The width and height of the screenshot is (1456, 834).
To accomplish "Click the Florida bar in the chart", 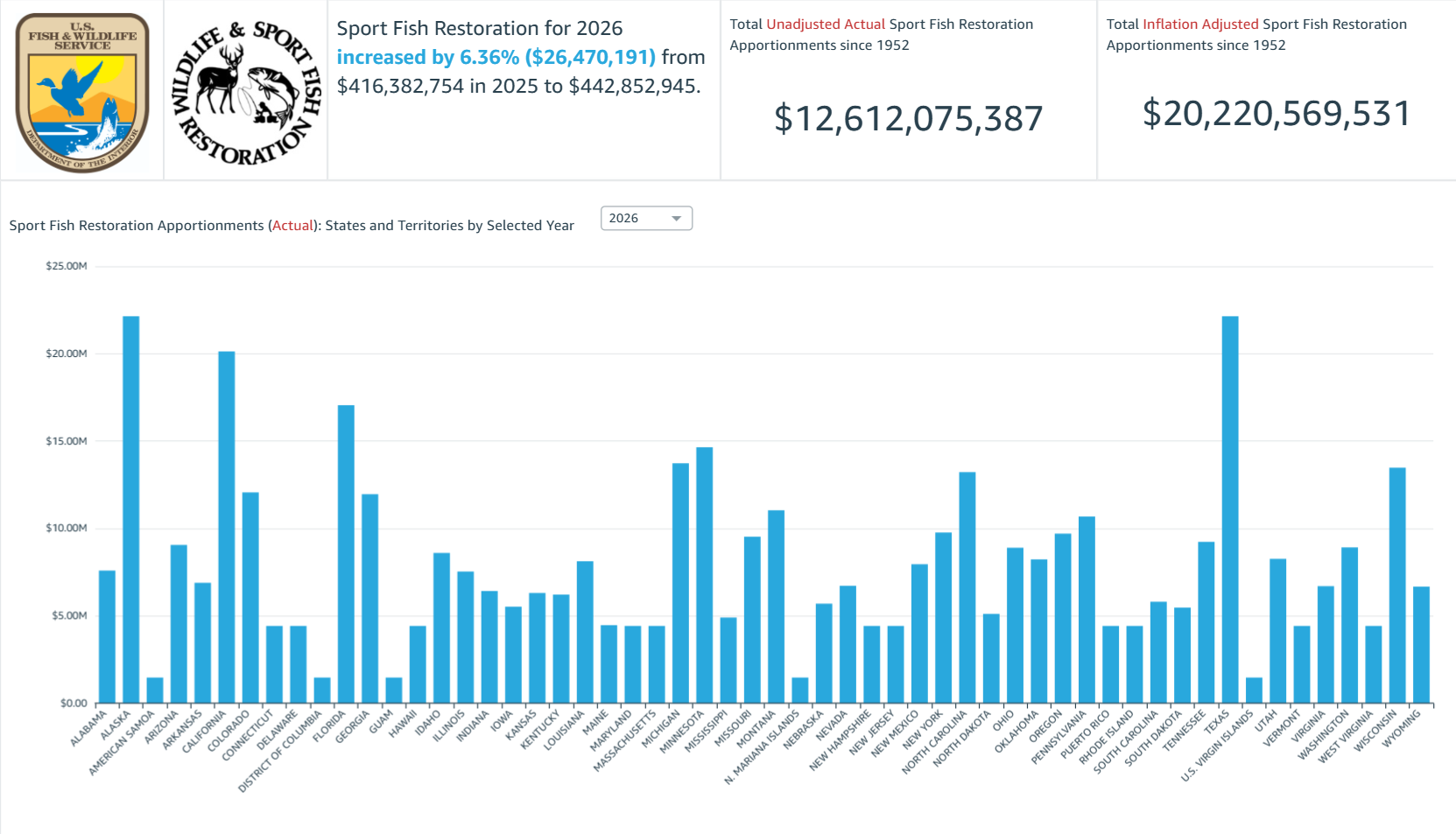I will click(347, 551).
